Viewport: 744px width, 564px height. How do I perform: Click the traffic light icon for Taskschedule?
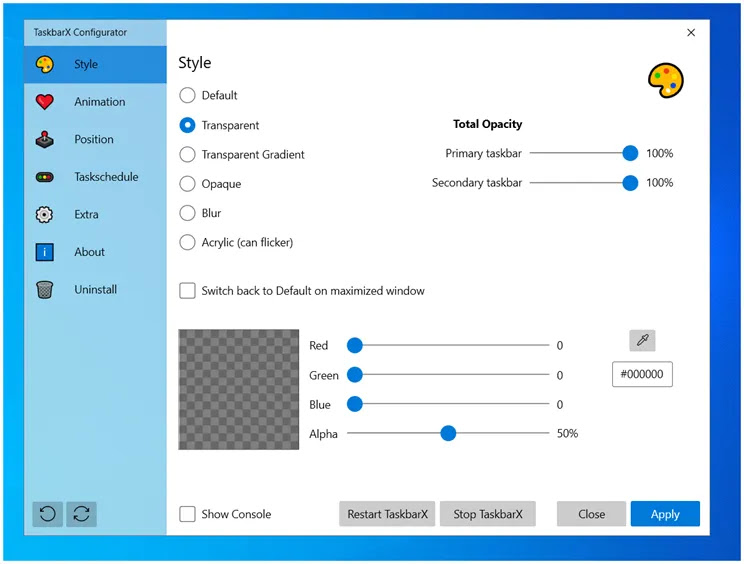tap(45, 177)
